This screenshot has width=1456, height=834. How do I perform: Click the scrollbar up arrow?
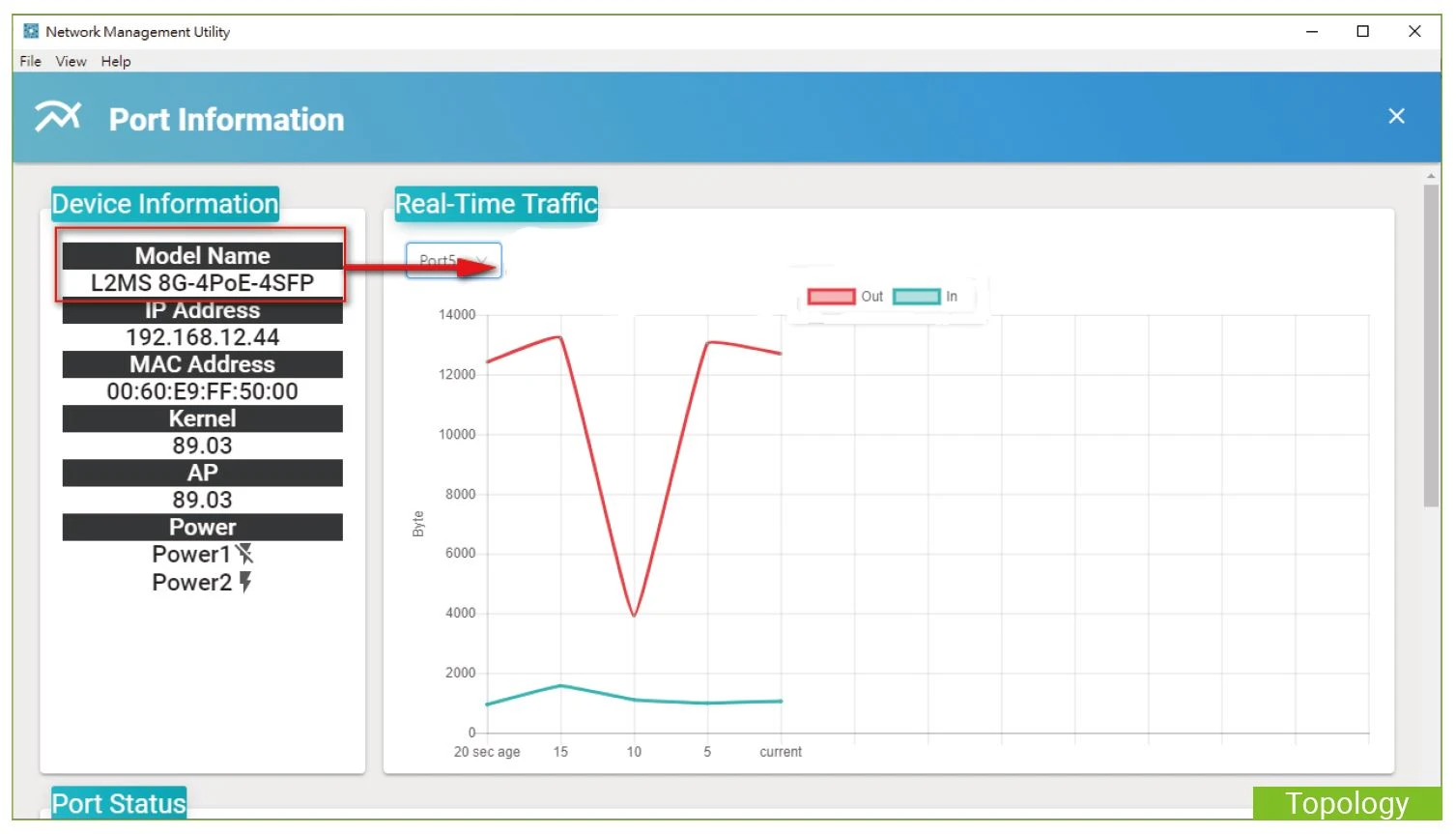click(1431, 176)
